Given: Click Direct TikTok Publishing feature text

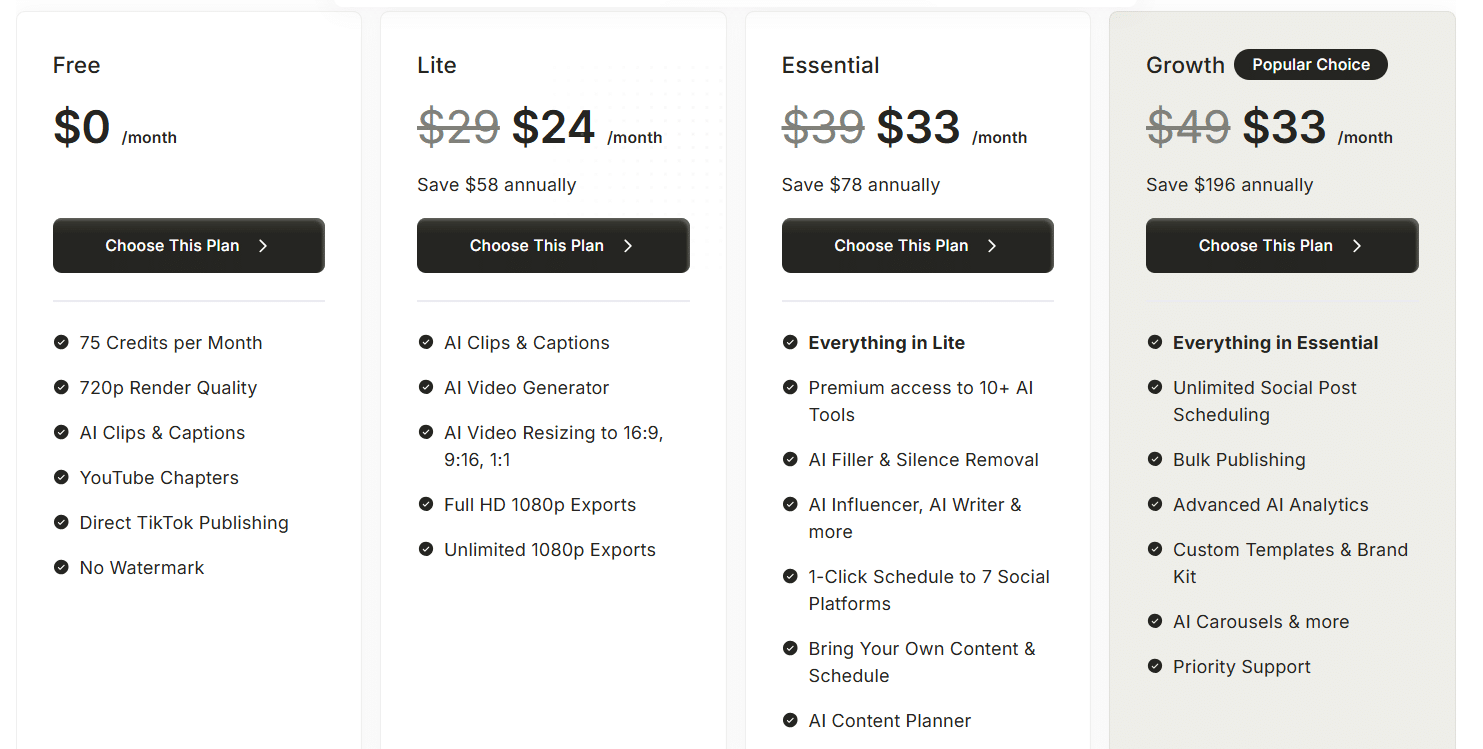Looking at the screenshot, I should pos(184,522).
